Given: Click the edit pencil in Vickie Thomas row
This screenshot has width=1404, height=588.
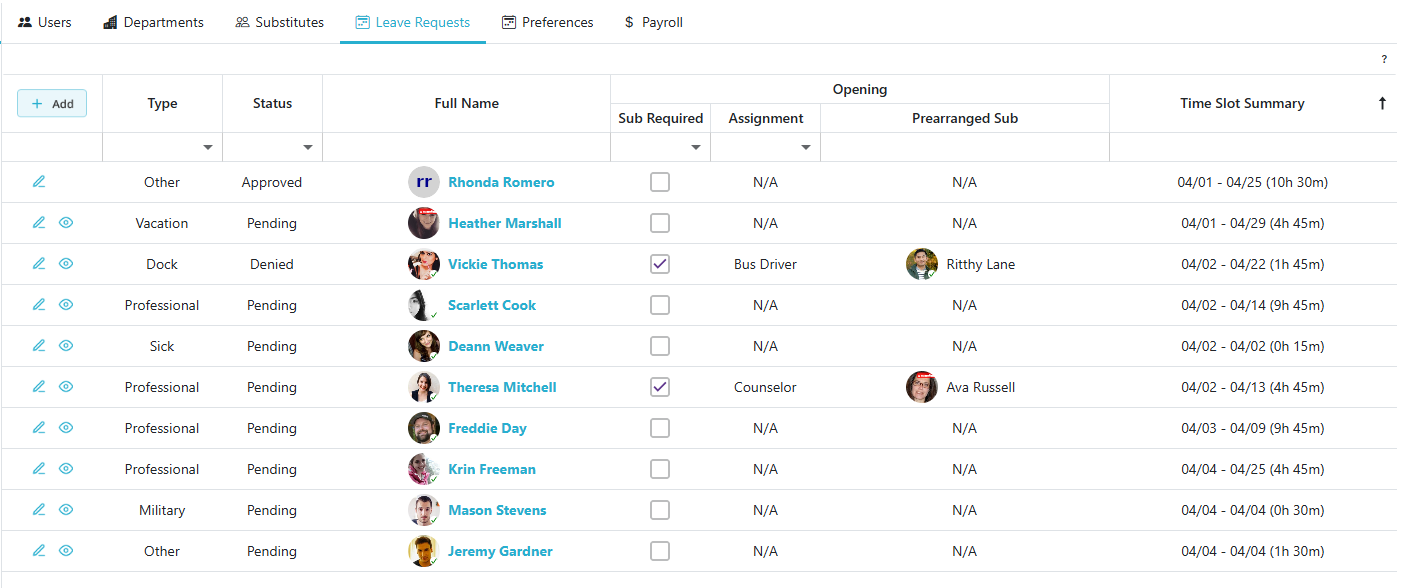Looking at the screenshot, I should point(39,264).
